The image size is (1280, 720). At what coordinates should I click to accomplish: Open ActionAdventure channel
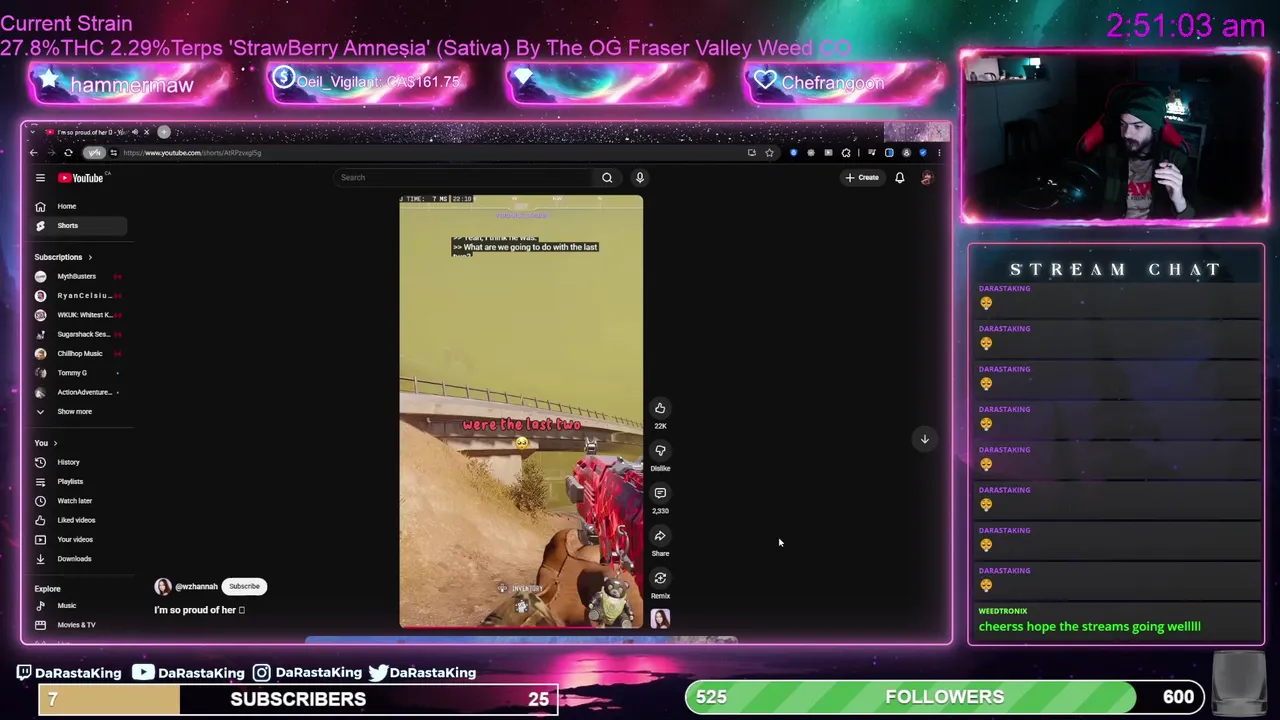78,392
